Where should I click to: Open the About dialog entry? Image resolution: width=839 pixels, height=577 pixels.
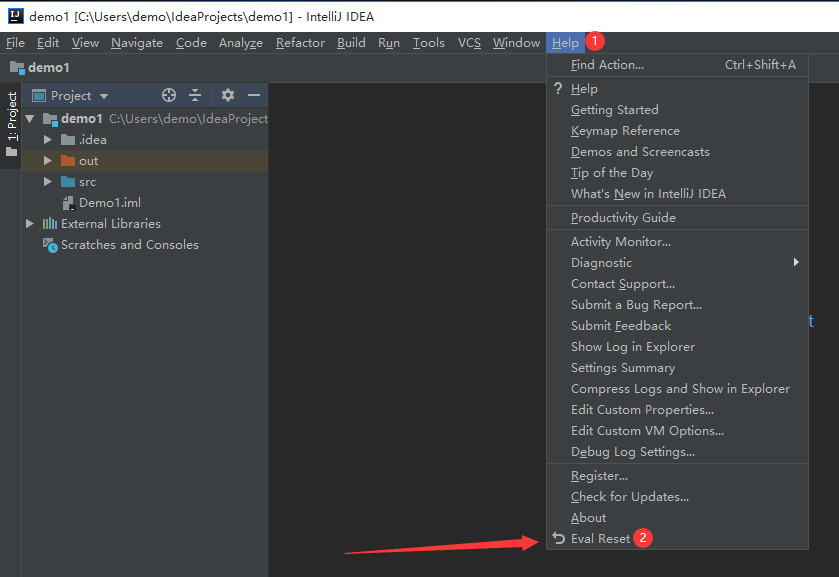(x=677, y=518)
